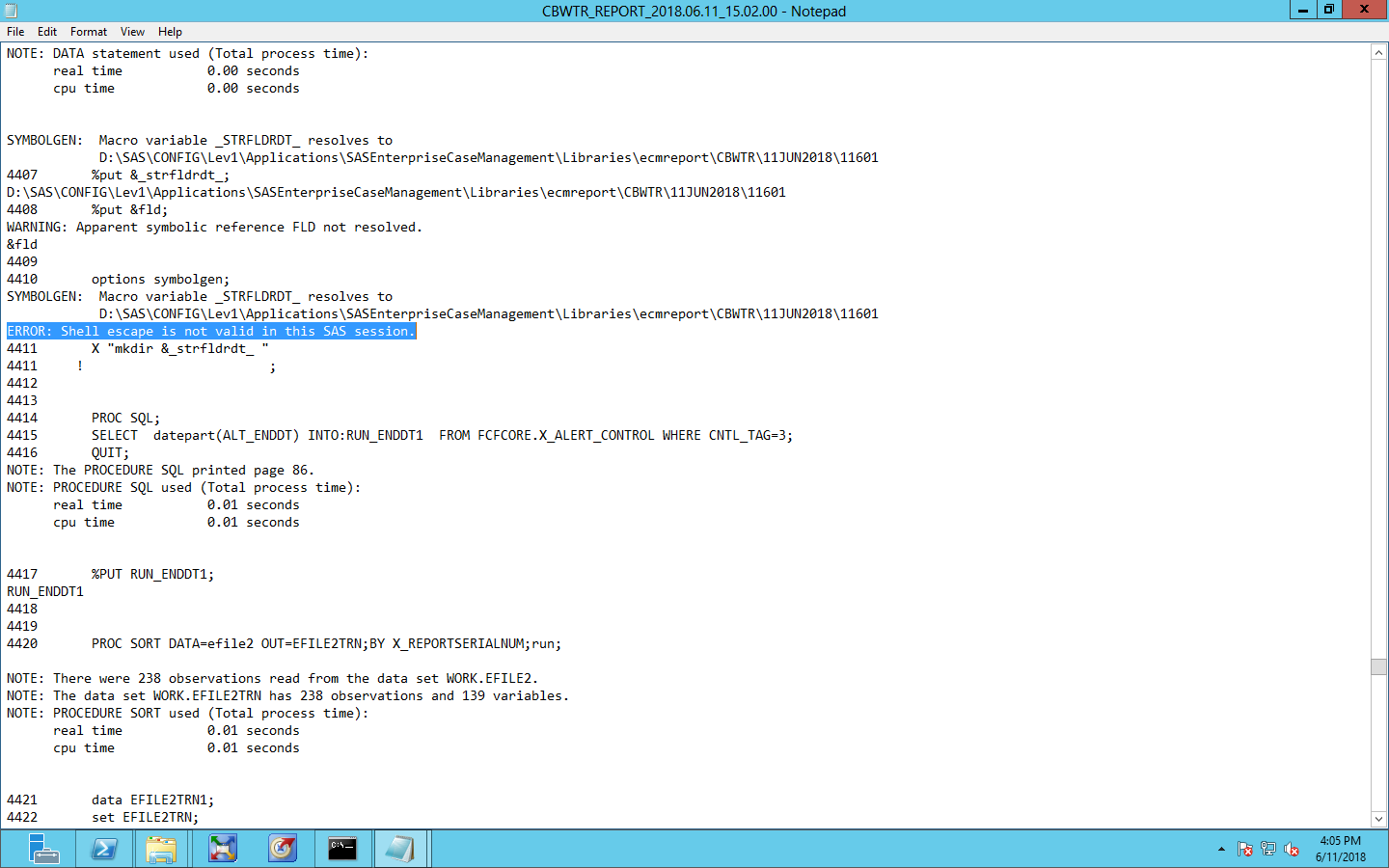The image size is (1389, 868).
Task: Open the Edit menu
Action: pyautogui.click(x=46, y=31)
